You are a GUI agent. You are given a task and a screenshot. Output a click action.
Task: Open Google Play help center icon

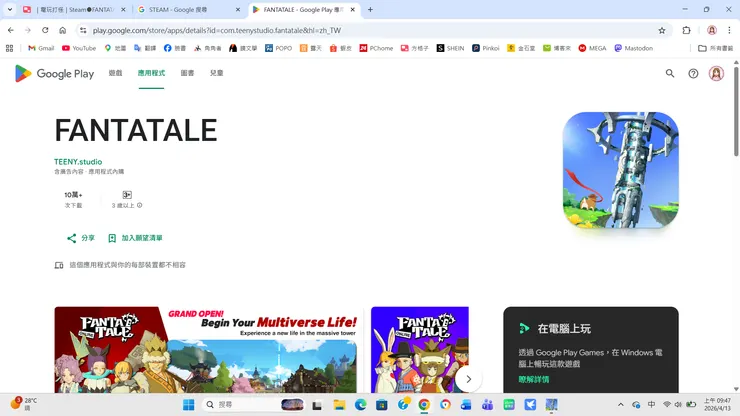[693, 73]
